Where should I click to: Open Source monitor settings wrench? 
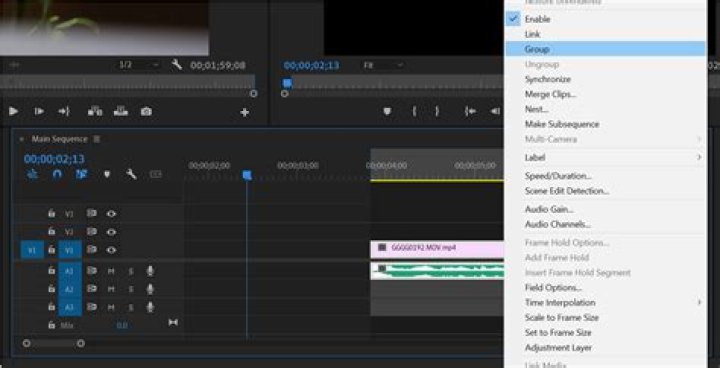pos(177,65)
